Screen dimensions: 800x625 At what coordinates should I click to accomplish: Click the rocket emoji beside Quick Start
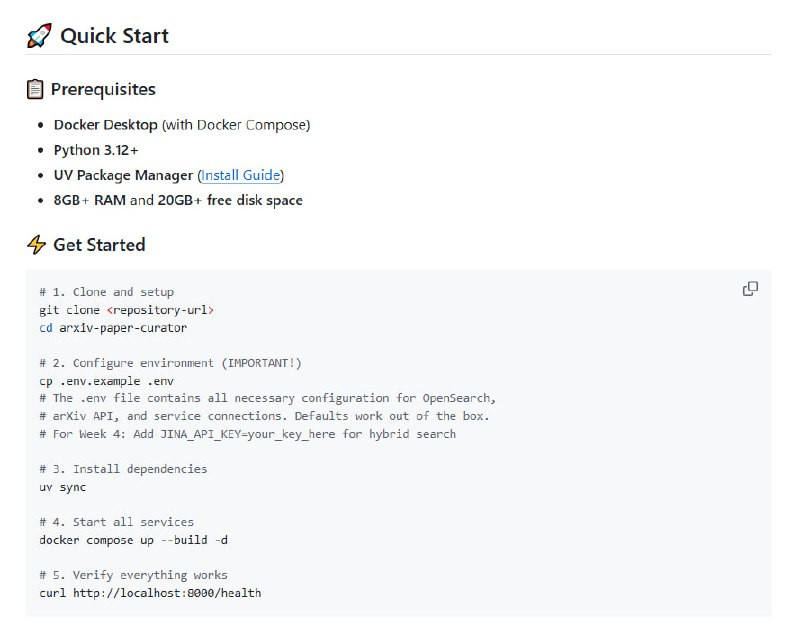pos(39,36)
